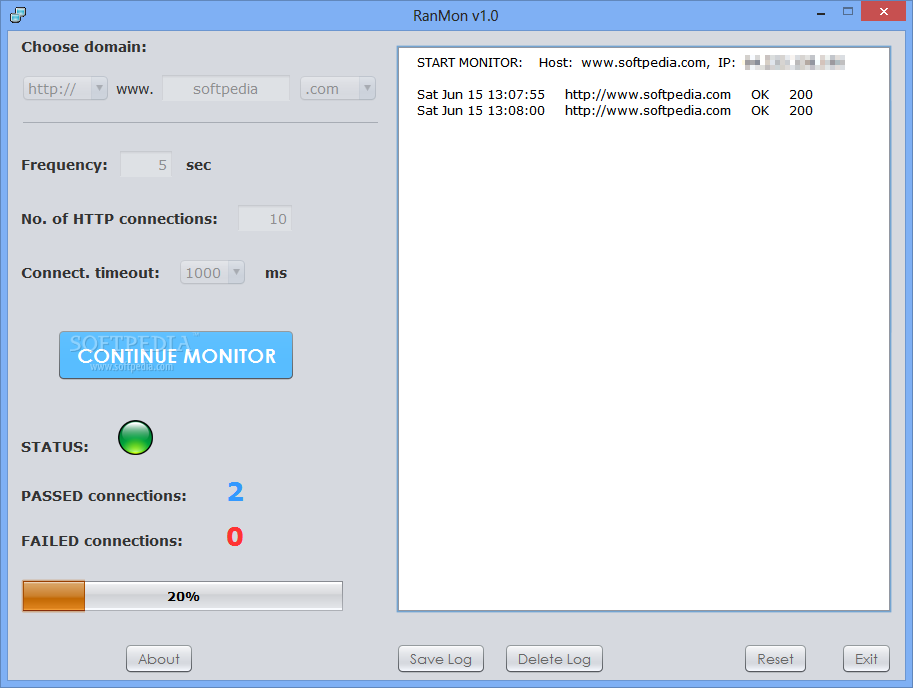Click the log entry at 13:07:55
This screenshot has width=913, height=688.
coord(615,94)
